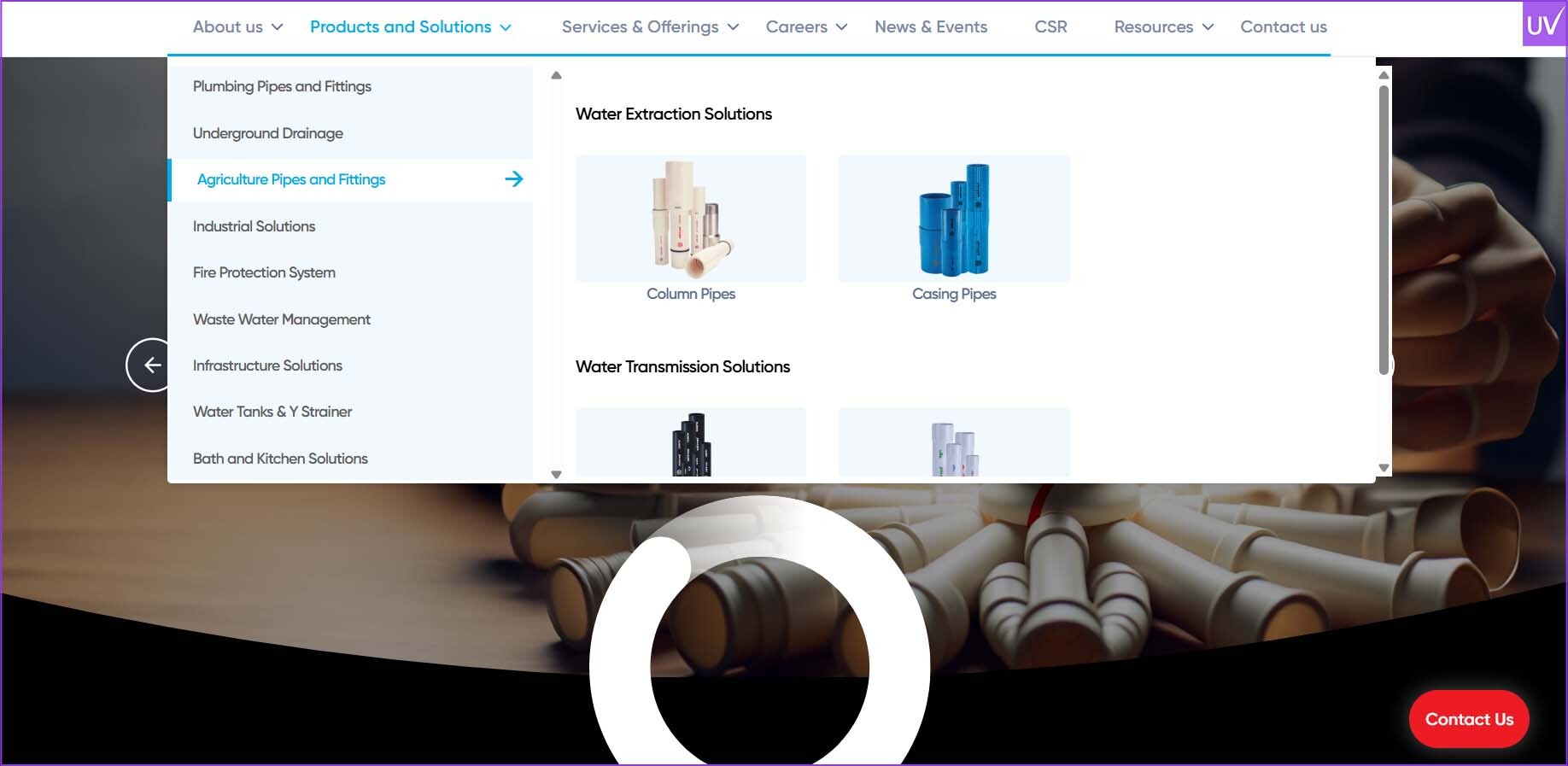1568x766 pixels.
Task: Click the Water Transmission Solutions heading
Action: pos(682,366)
